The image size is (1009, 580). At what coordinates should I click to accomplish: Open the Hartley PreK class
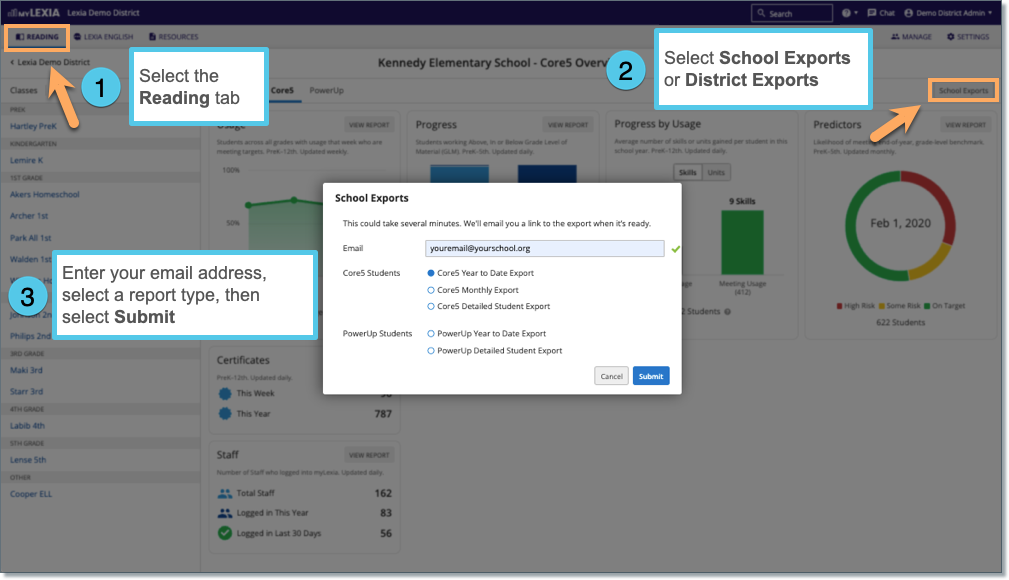33,126
